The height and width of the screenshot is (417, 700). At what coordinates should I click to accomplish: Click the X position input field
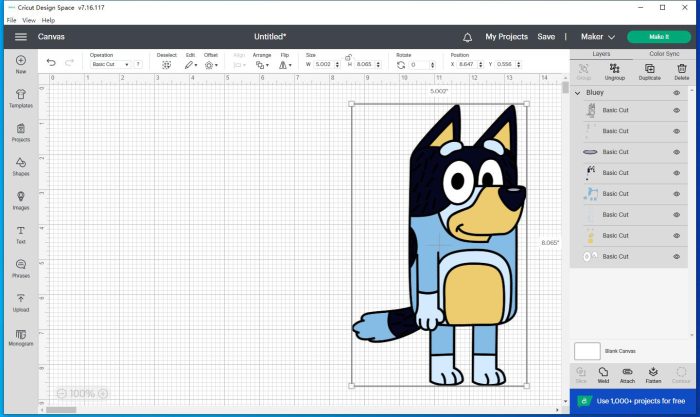tap(467, 65)
